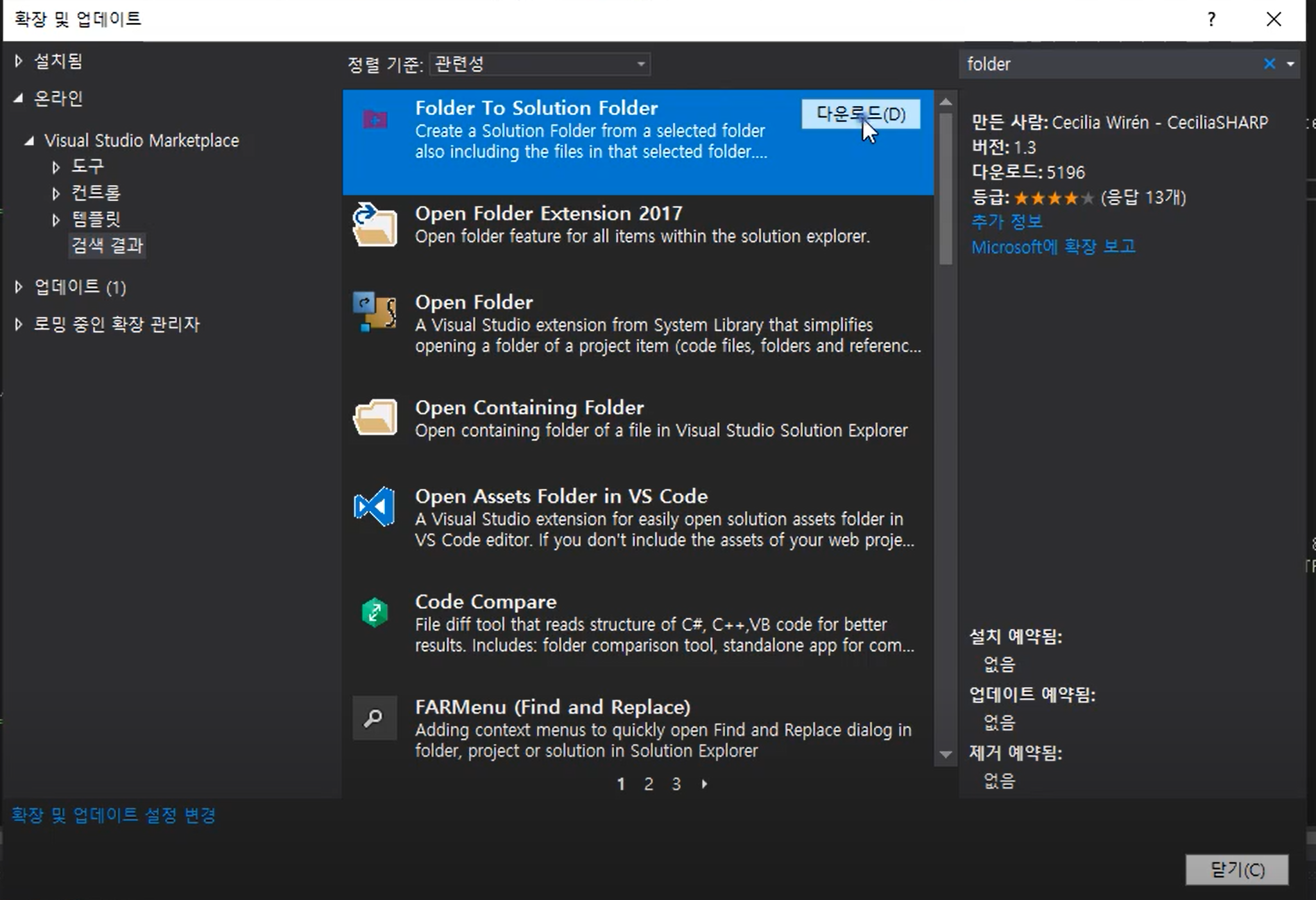Open Microsoft에 확장 보고 link
The height and width of the screenshot is (900, 1316).
click(x=1053, y=247)
